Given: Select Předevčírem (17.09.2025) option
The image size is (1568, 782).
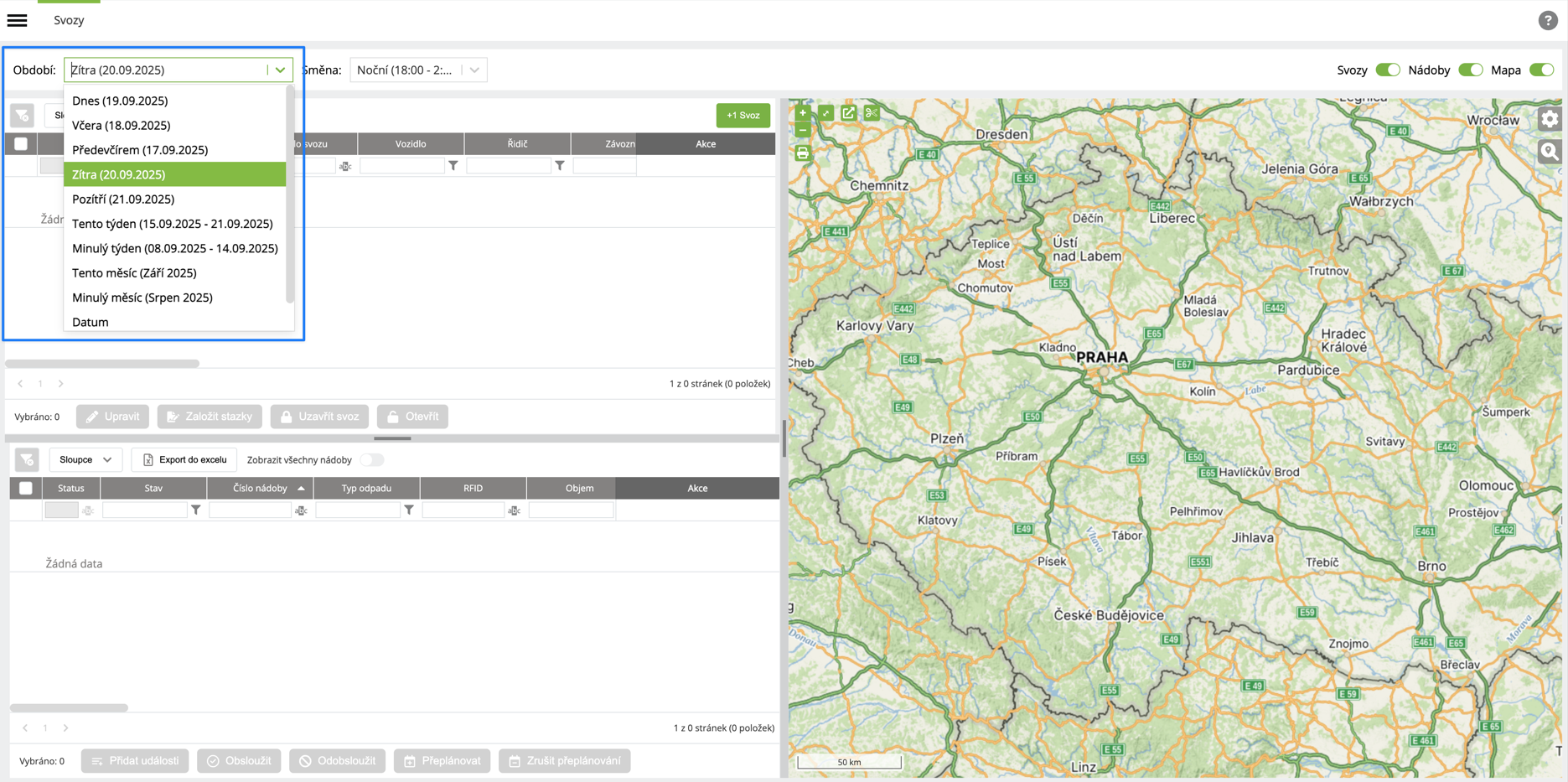Looking at the screenshot, I should tap(175, 149).
